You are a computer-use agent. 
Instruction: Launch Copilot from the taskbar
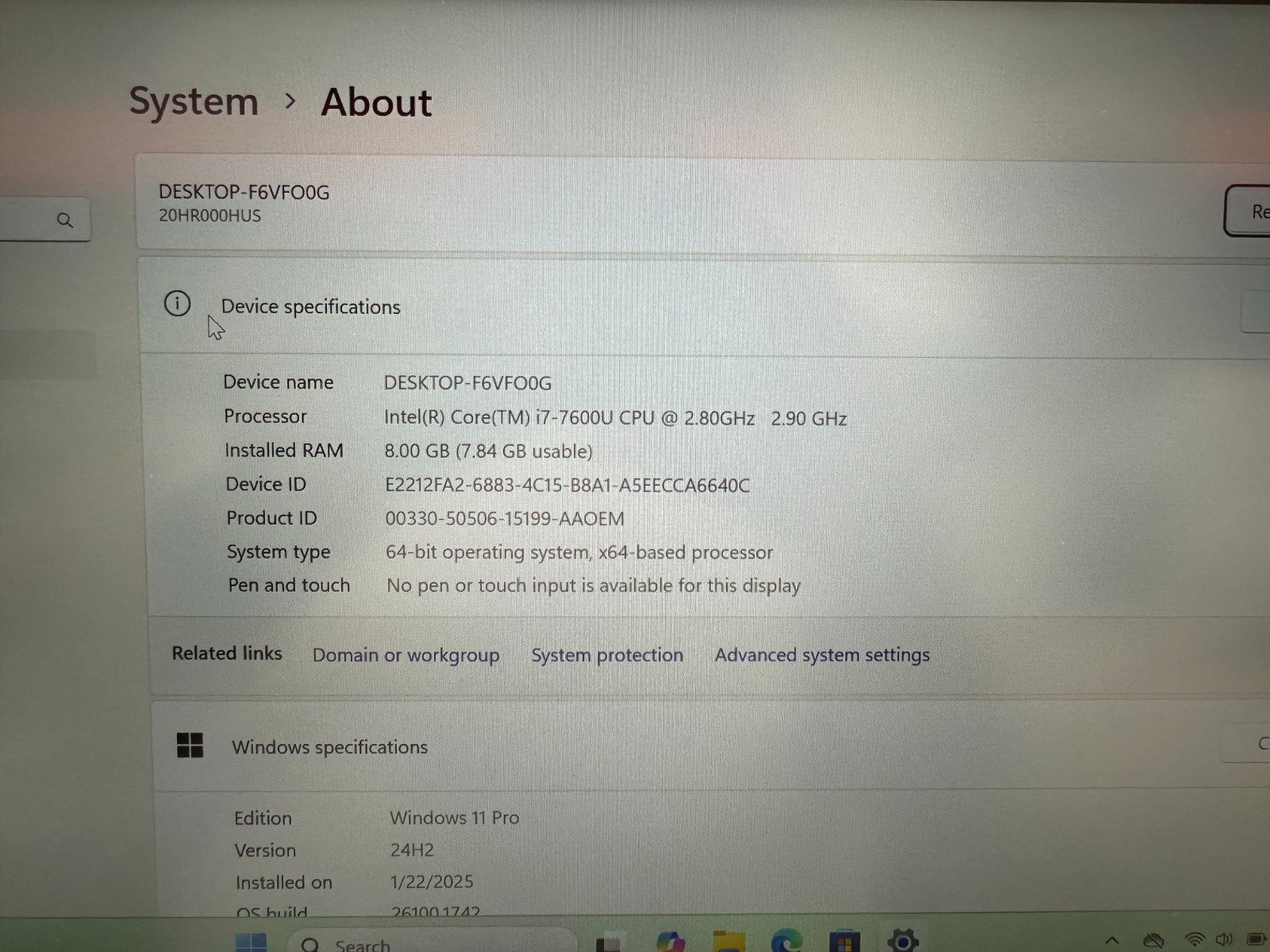point(671,942)
